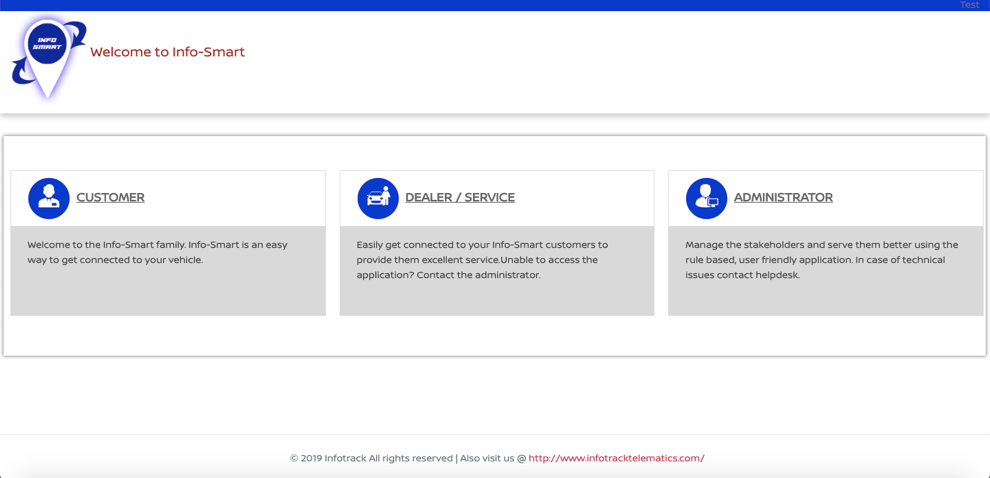The width and height of the screenshot is (990, 478).
Task: Click the 2019 Infotrack copyright text
Action: click(x=370, y=458)
